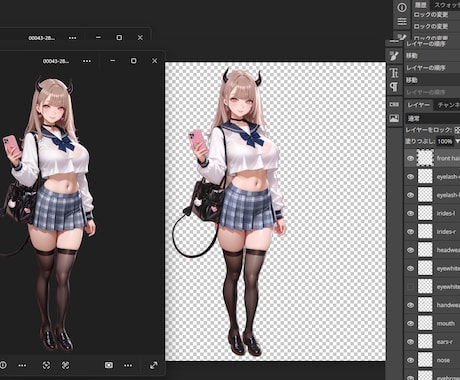Select the handwear layer name

(448, 305)
